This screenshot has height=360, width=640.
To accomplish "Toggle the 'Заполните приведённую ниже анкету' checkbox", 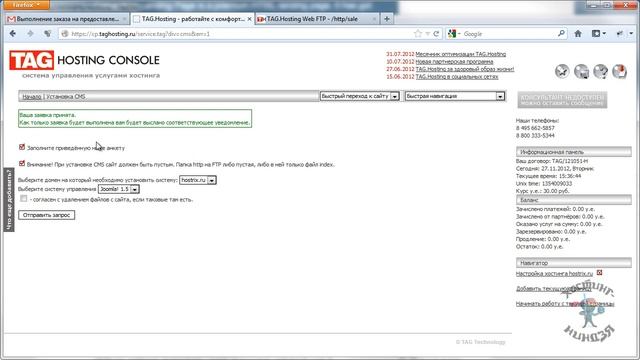I will pos(22,147).
